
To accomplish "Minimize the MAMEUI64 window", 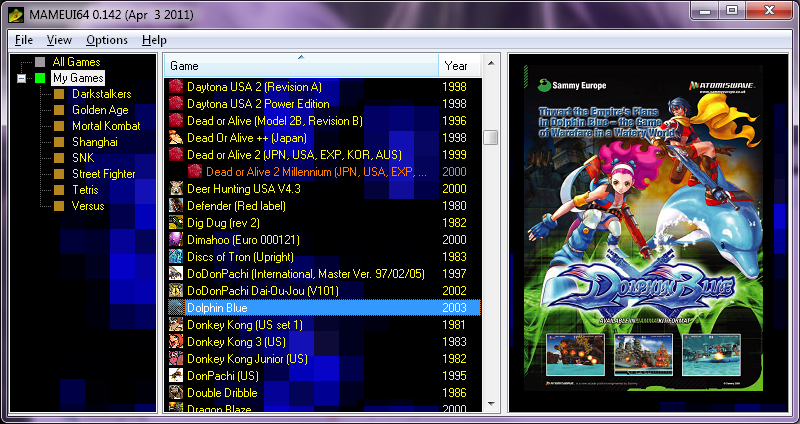I will click(706, 10).
